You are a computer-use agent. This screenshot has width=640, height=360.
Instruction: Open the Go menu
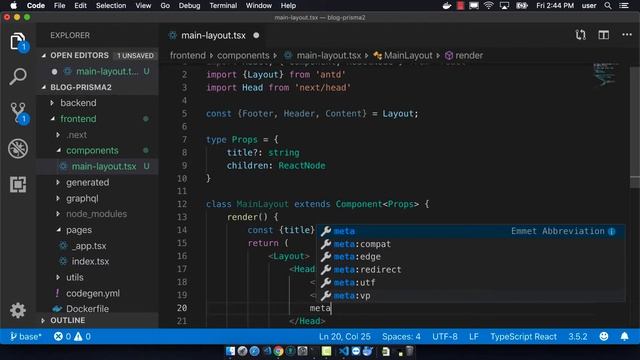point(165,6)
